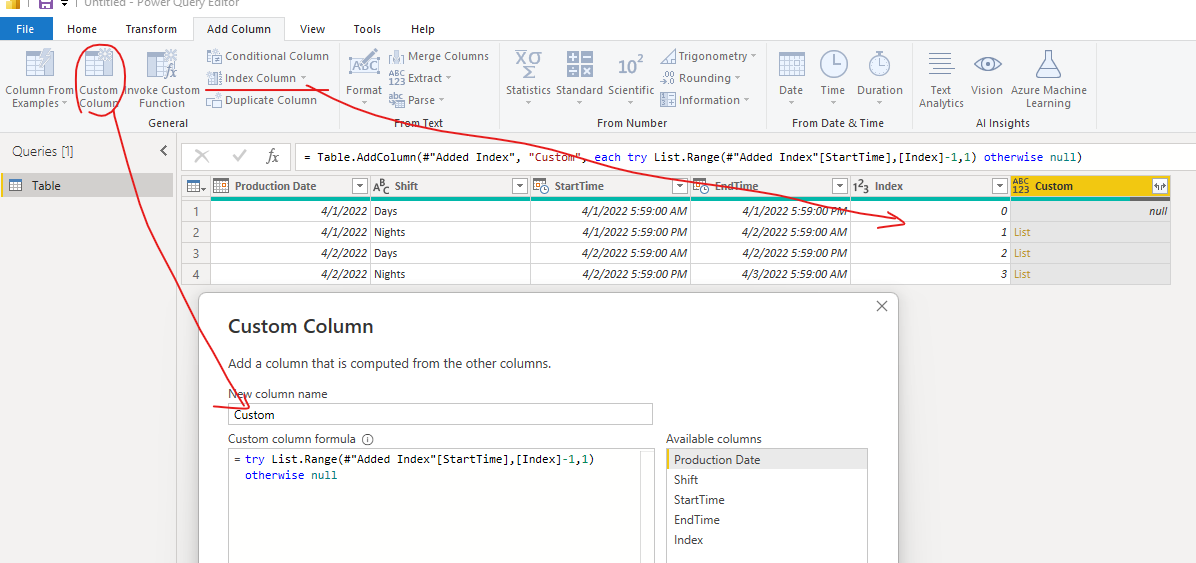Close the Custom Column dialog
The height and width of the screenshot is (563, 1196).
pyautogui.click(x=882, y=306)
